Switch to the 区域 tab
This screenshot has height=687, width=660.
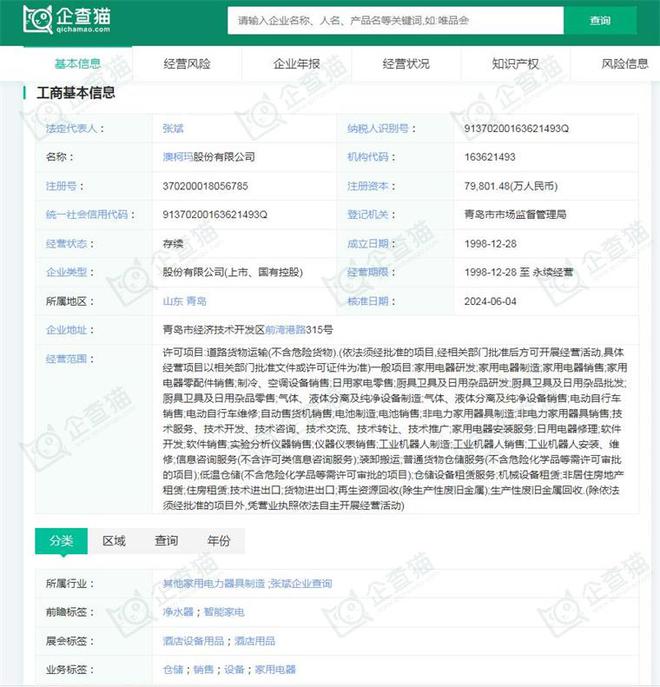(114, 541)
